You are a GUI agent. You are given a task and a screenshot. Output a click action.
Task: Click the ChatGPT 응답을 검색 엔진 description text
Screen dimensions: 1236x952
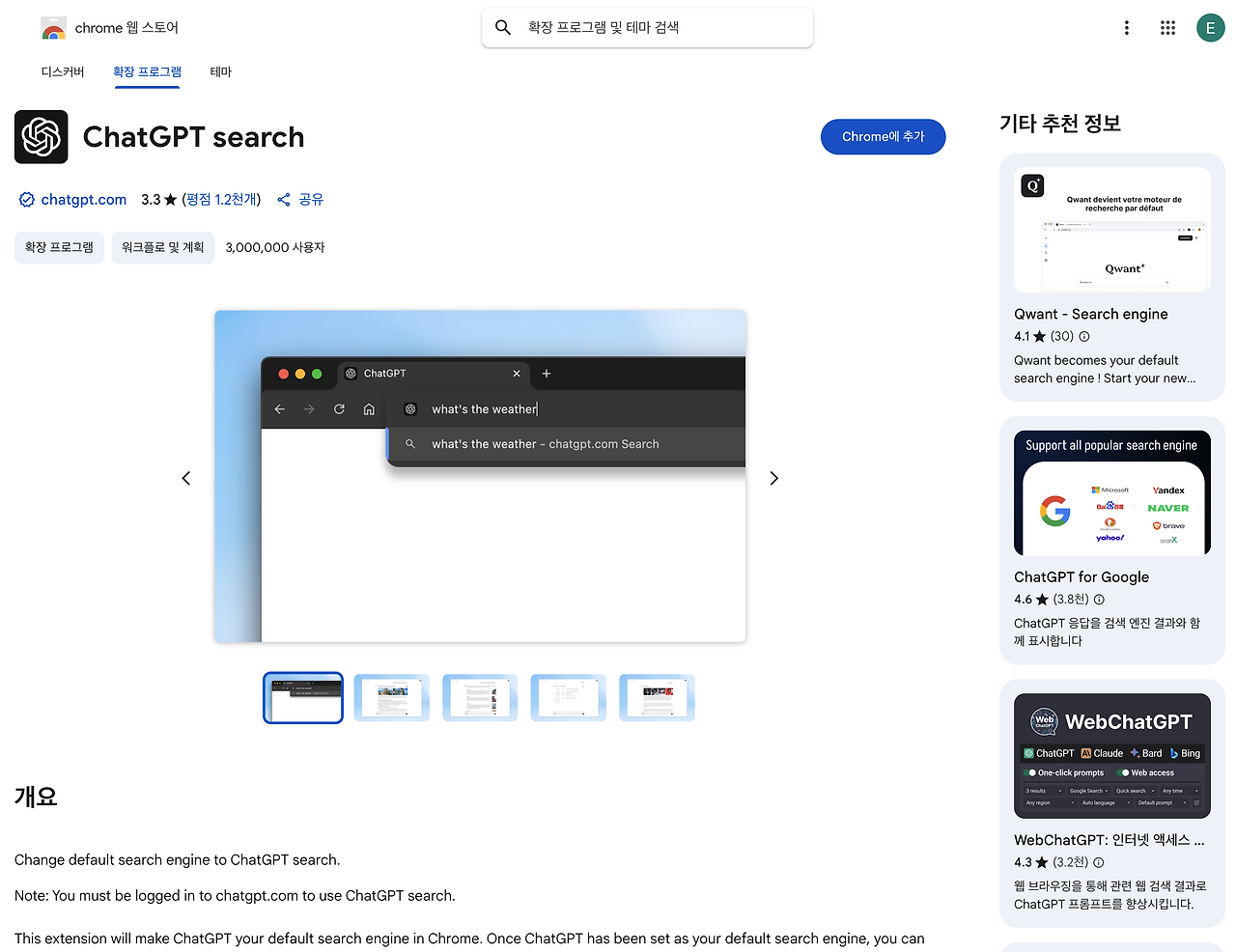point(1107,632)
